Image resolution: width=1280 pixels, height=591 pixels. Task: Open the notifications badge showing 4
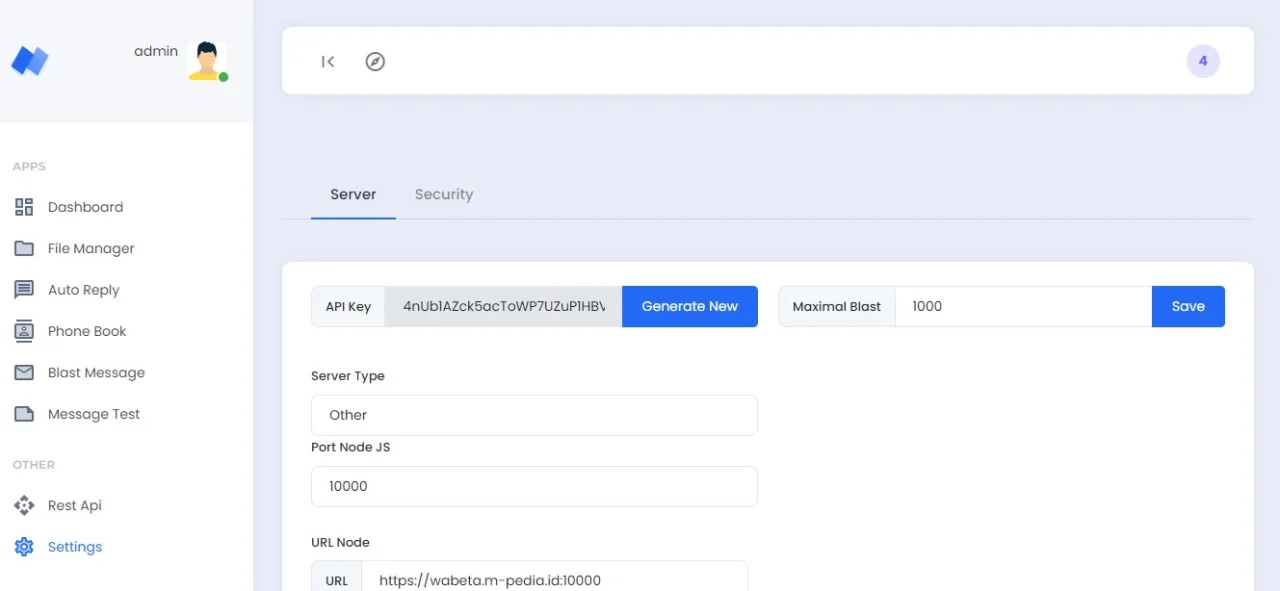pyautogui.click(x=1203, y=61)
